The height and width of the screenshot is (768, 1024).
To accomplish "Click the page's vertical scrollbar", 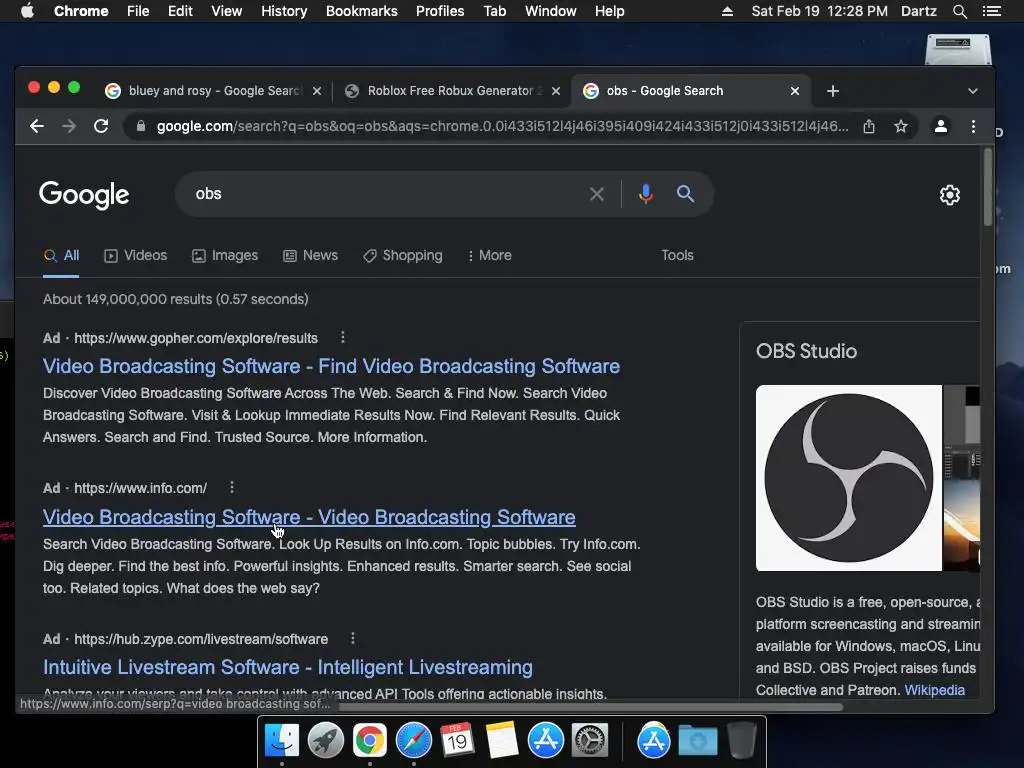I will tap(988, 187).
